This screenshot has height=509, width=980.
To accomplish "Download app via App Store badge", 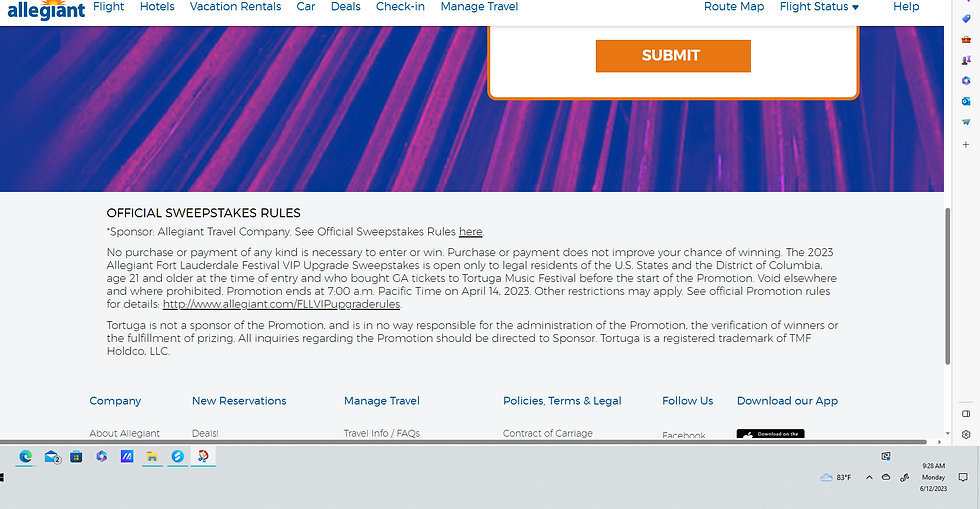I will [770, 434].
